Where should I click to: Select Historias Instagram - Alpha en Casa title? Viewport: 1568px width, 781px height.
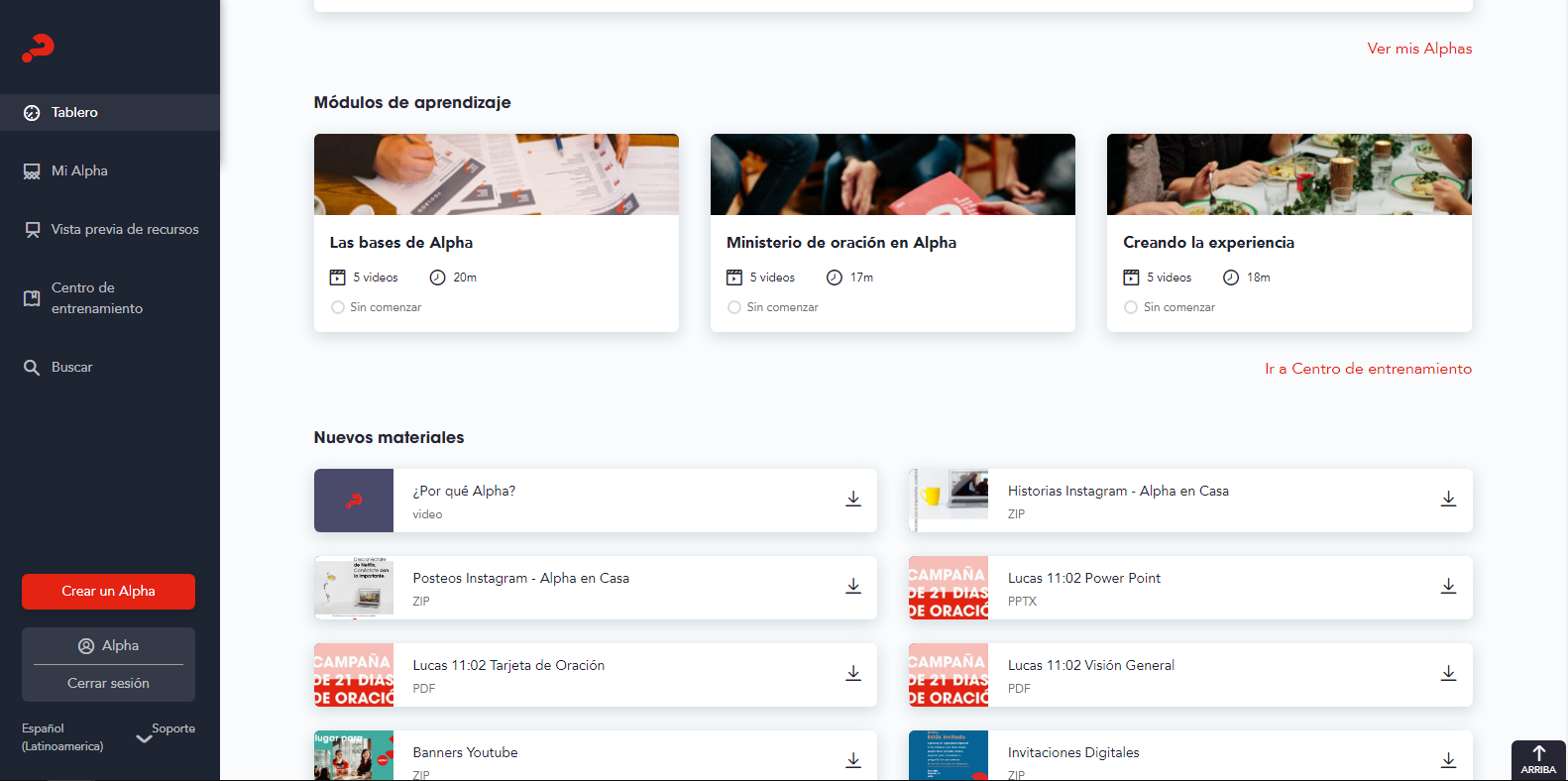point(1118,492)
